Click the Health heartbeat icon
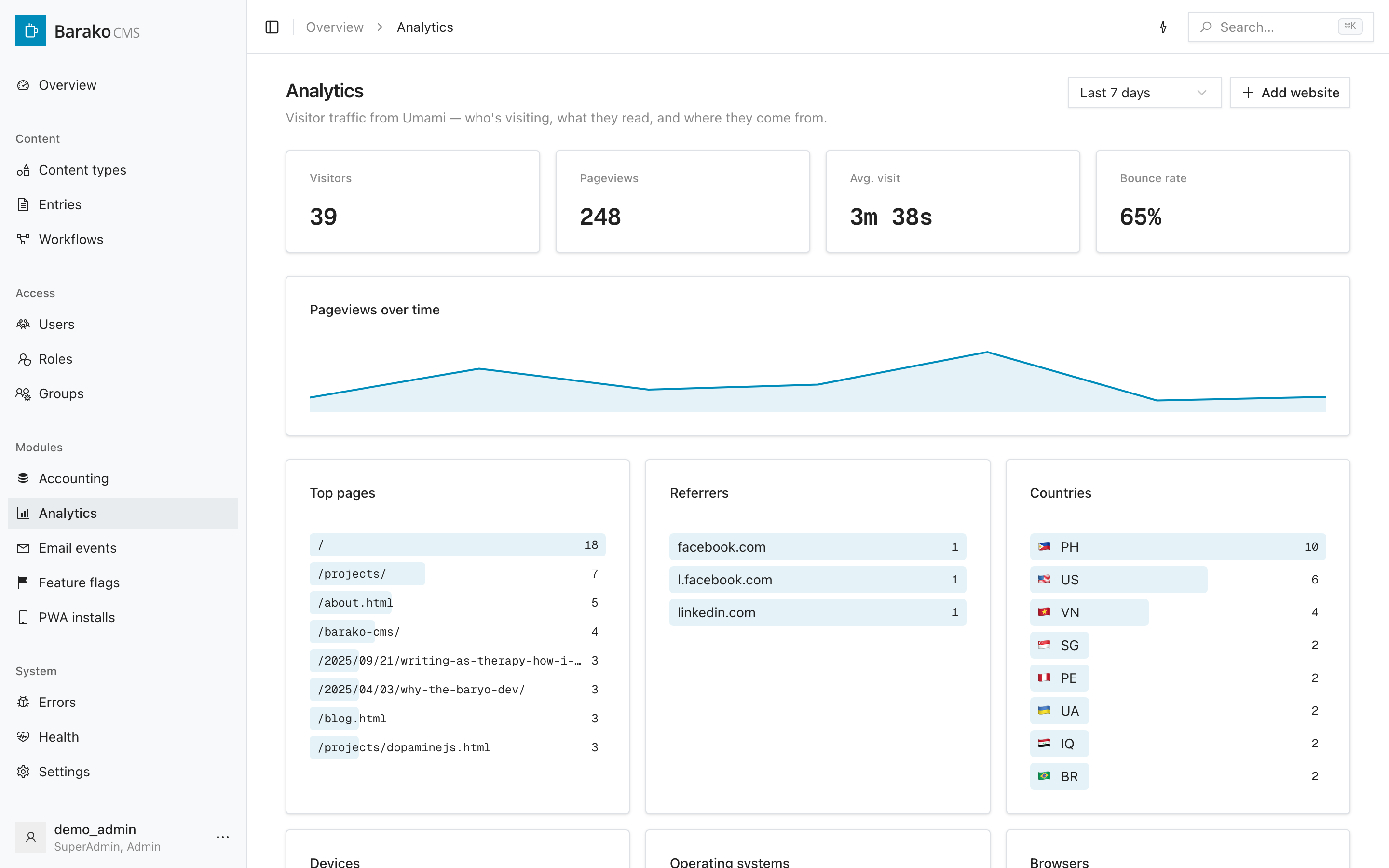The height and width of the screenshot is (868, 1389). click(23, 736)
